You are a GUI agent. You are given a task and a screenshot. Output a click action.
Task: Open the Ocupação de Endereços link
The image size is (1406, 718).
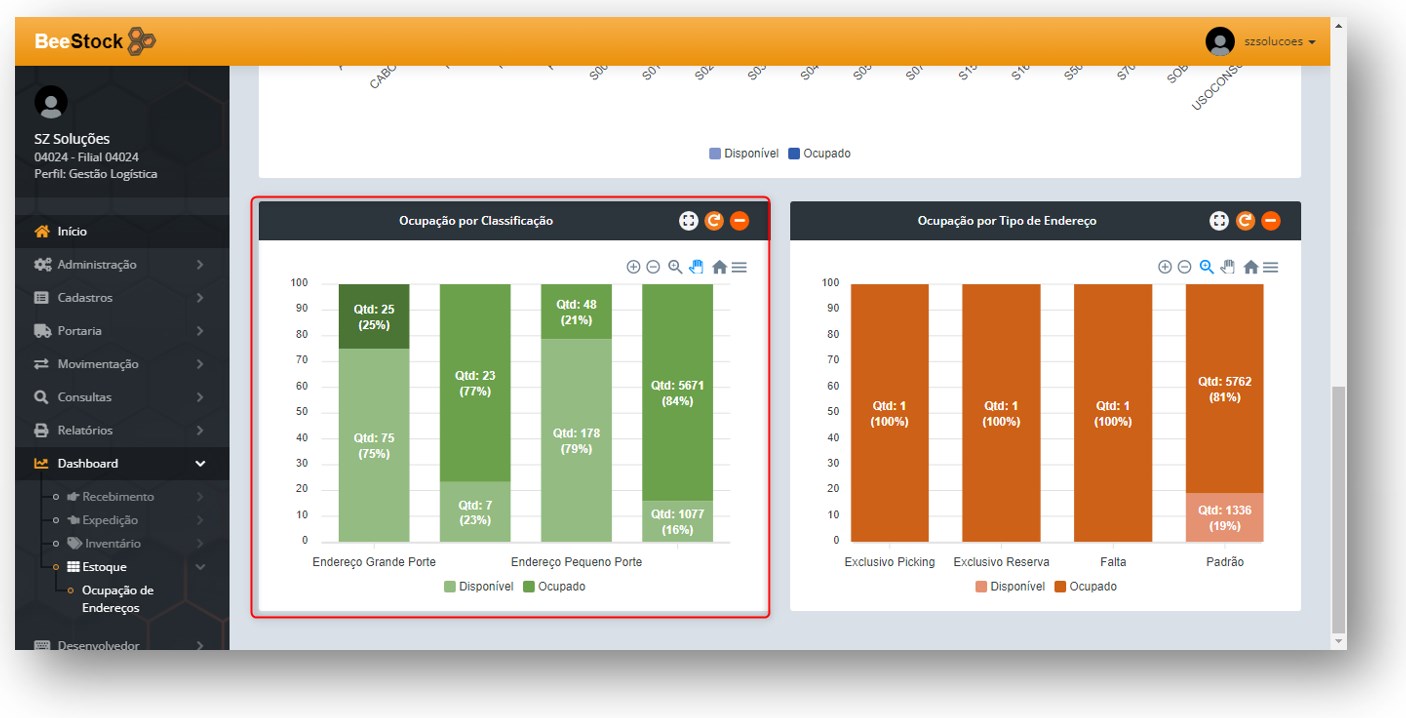coord(117,599)
